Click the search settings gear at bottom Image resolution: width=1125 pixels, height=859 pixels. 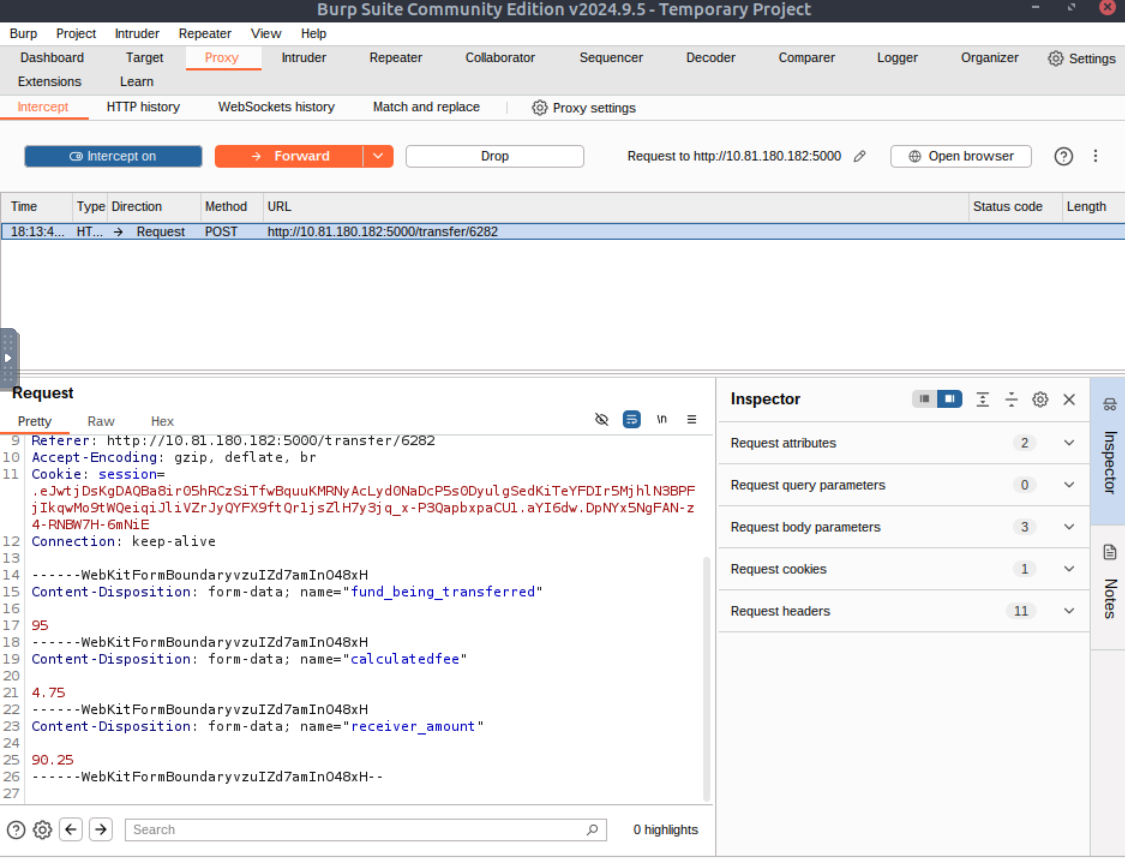(x=42, y=829)
